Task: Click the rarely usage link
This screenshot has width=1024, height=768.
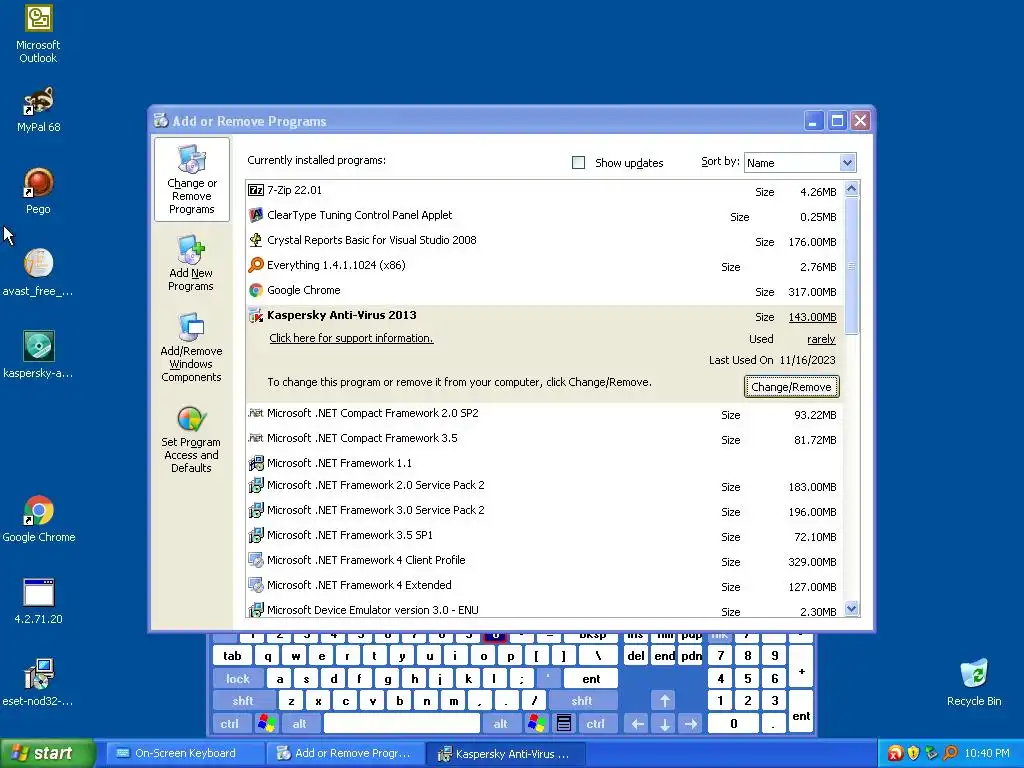Action: 821,339
